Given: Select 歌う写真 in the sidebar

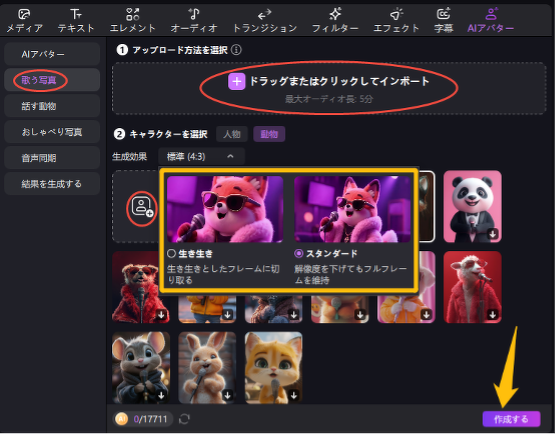Looking at the screenshot, I should tap(52, 80).
